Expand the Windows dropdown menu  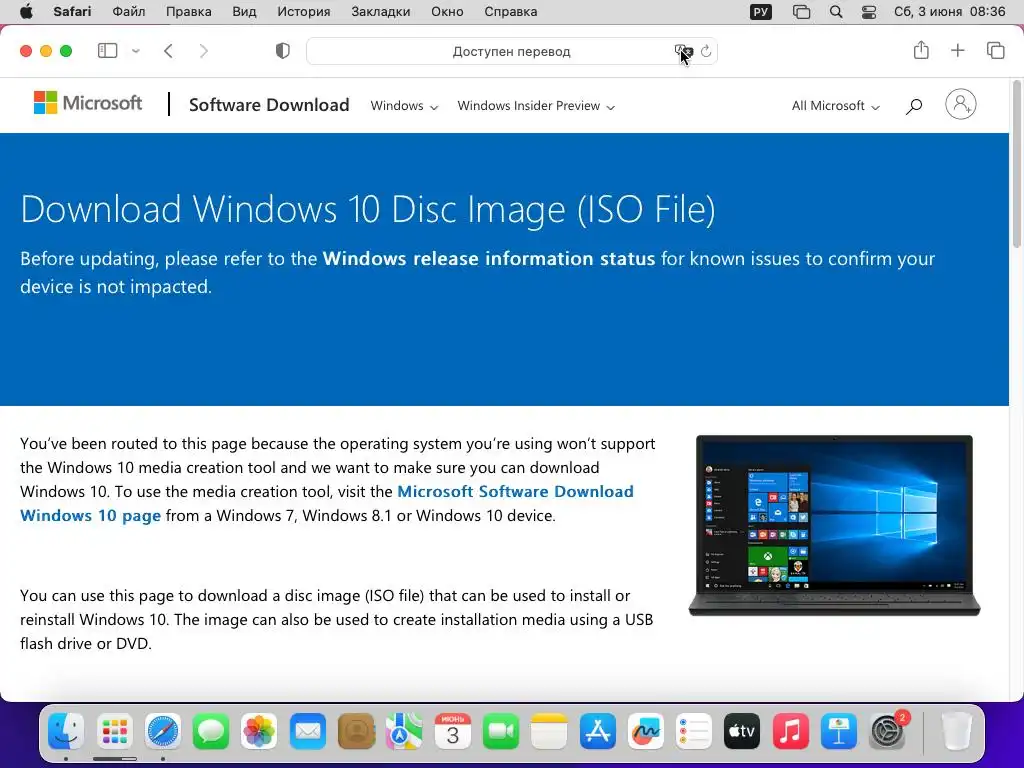404,106
